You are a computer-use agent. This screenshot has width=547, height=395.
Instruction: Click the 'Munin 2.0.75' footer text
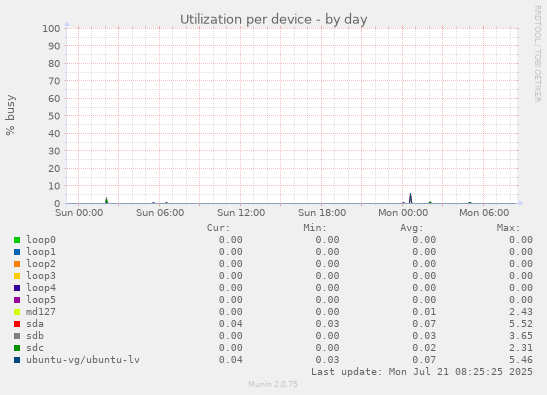pos(273,384)
